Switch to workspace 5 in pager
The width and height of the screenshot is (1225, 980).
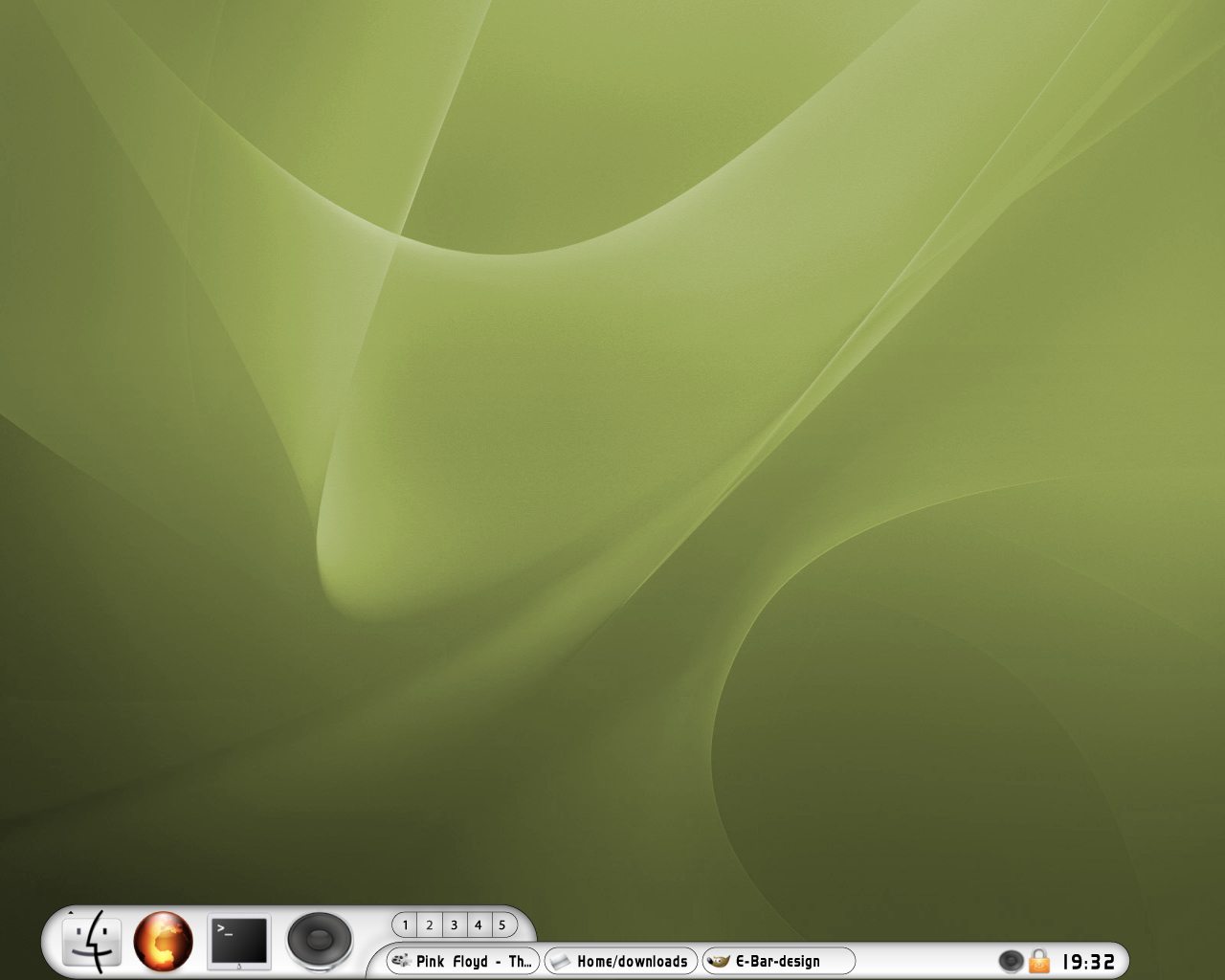point(502,925)
